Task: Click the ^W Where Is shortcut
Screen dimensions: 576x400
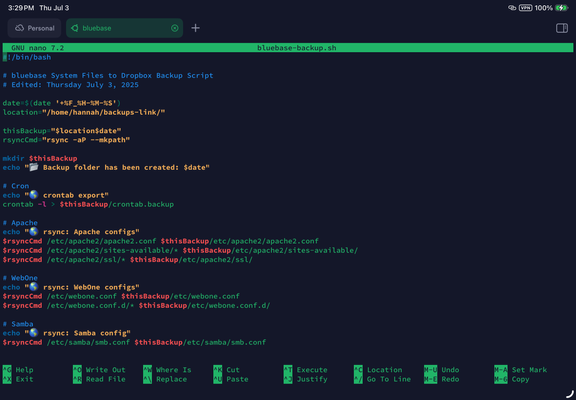Action: [167, 370]
